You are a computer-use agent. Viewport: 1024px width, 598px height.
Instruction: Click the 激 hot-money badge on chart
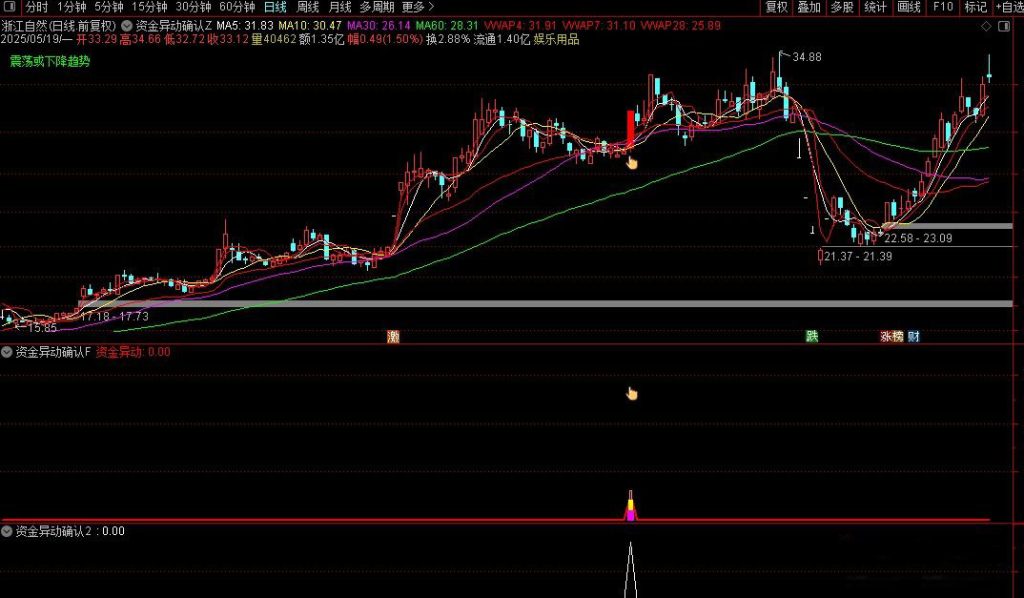(x=393, y=336)
